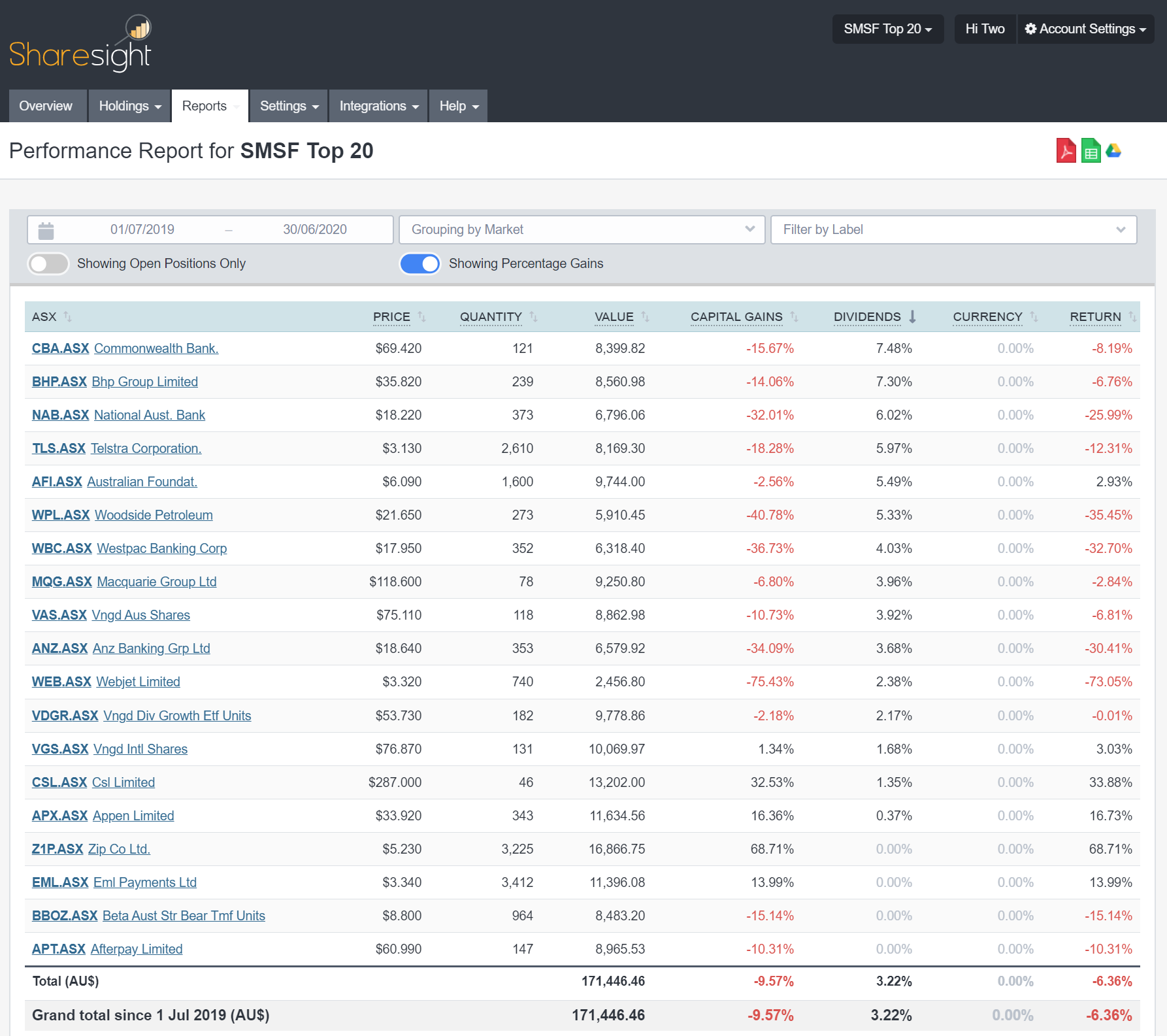
Task: Open the Holdings menu
Action: (x=128, y=105)
